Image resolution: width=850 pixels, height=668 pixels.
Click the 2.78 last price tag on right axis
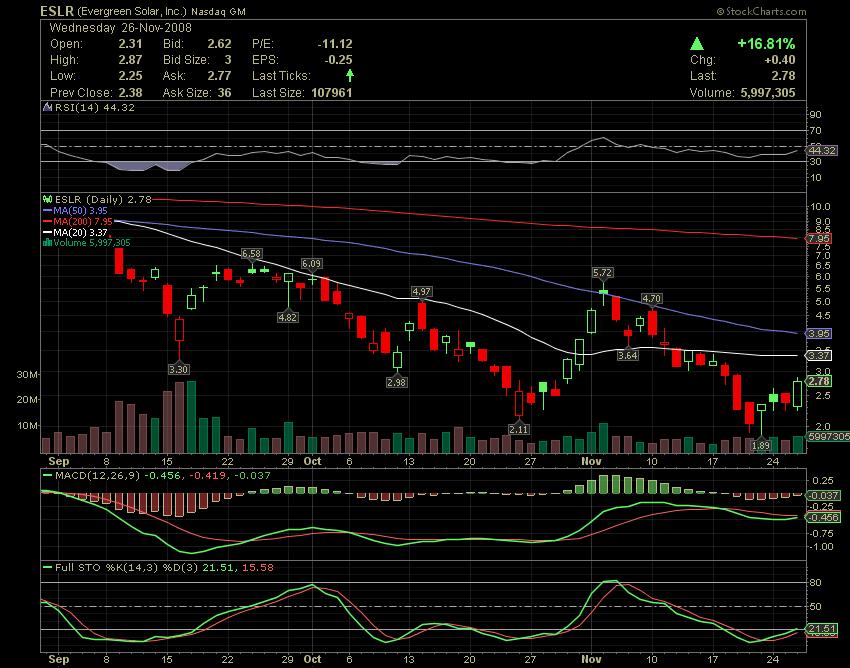pos(819,381)
